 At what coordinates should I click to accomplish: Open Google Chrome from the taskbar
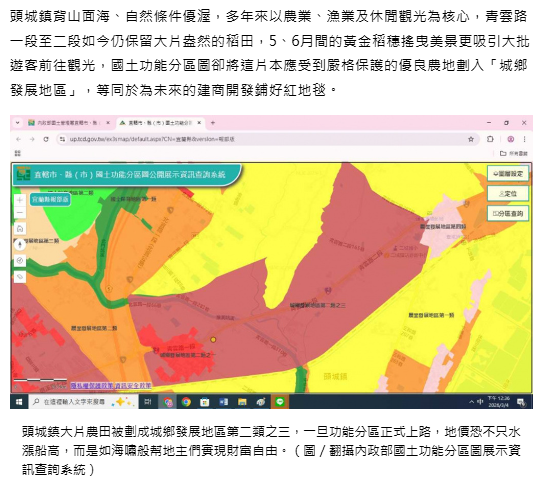(186, 402)
